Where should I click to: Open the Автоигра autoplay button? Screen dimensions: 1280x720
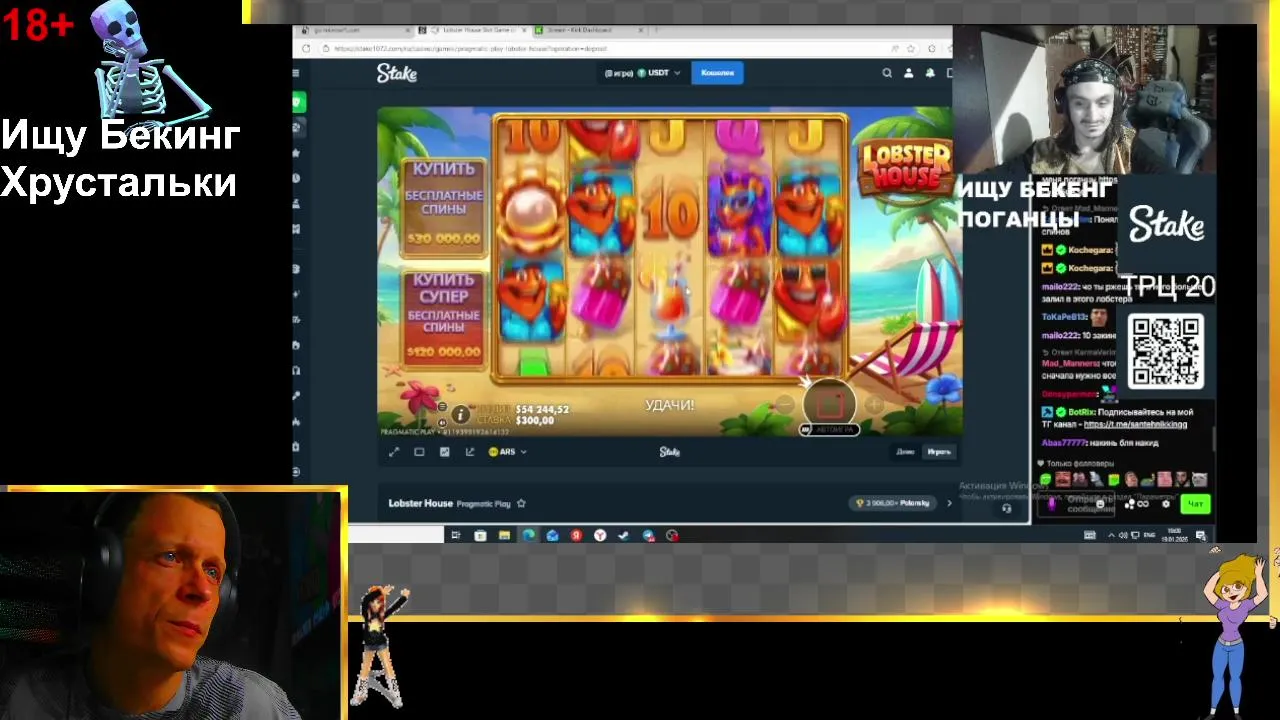coord(828,430)
